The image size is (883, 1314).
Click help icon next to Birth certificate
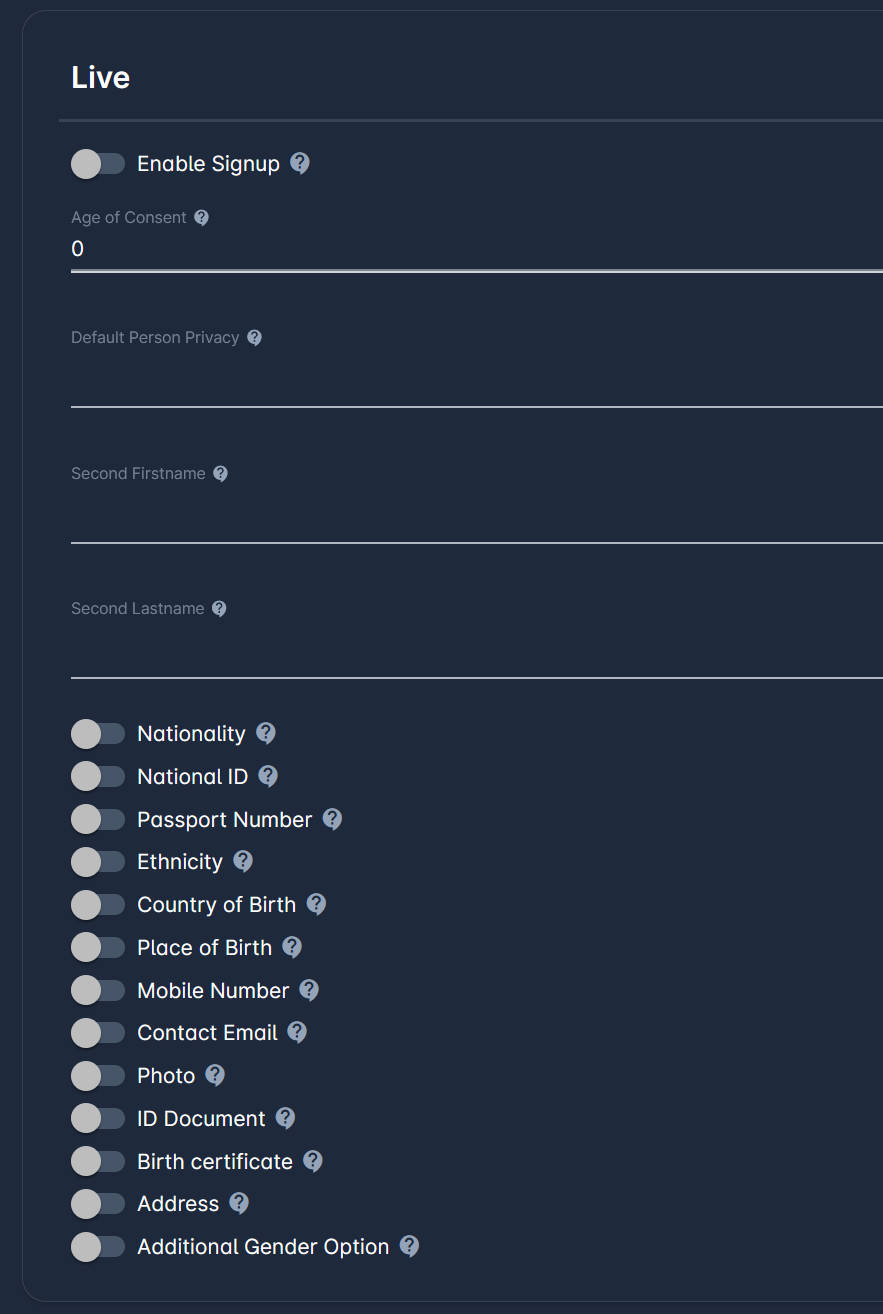313,1161
